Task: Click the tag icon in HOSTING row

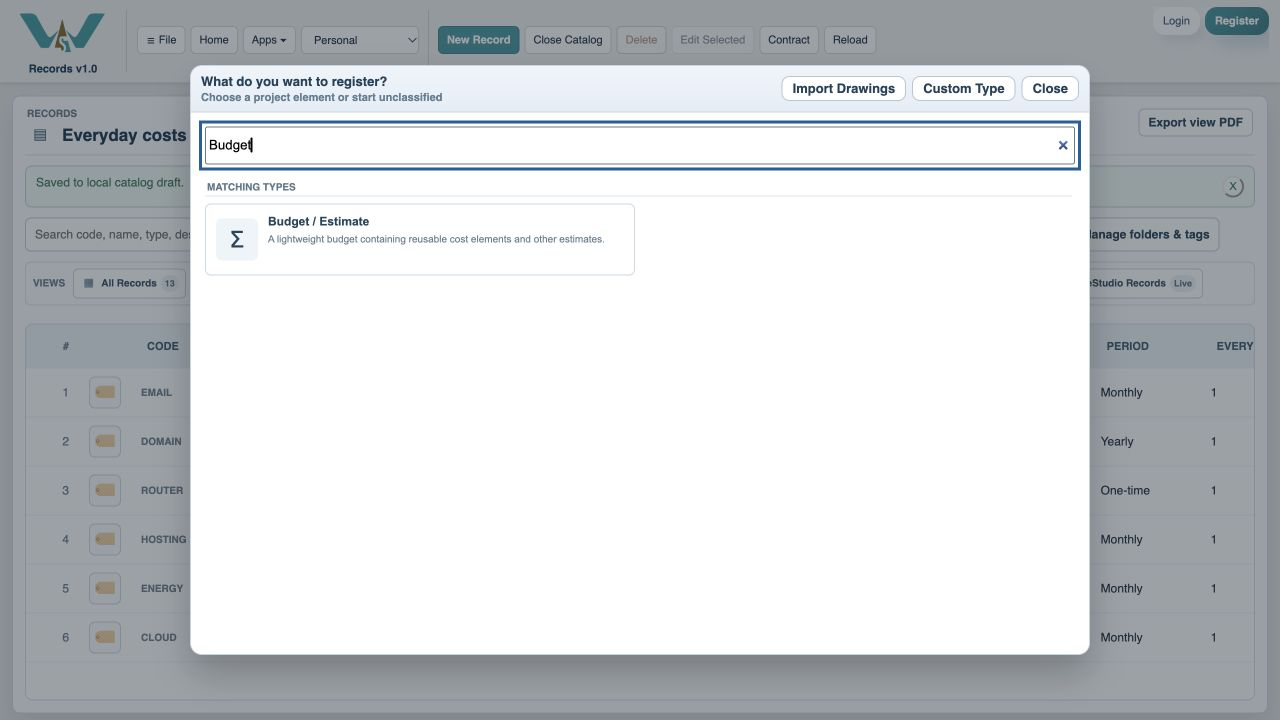Action: (105, 539)
